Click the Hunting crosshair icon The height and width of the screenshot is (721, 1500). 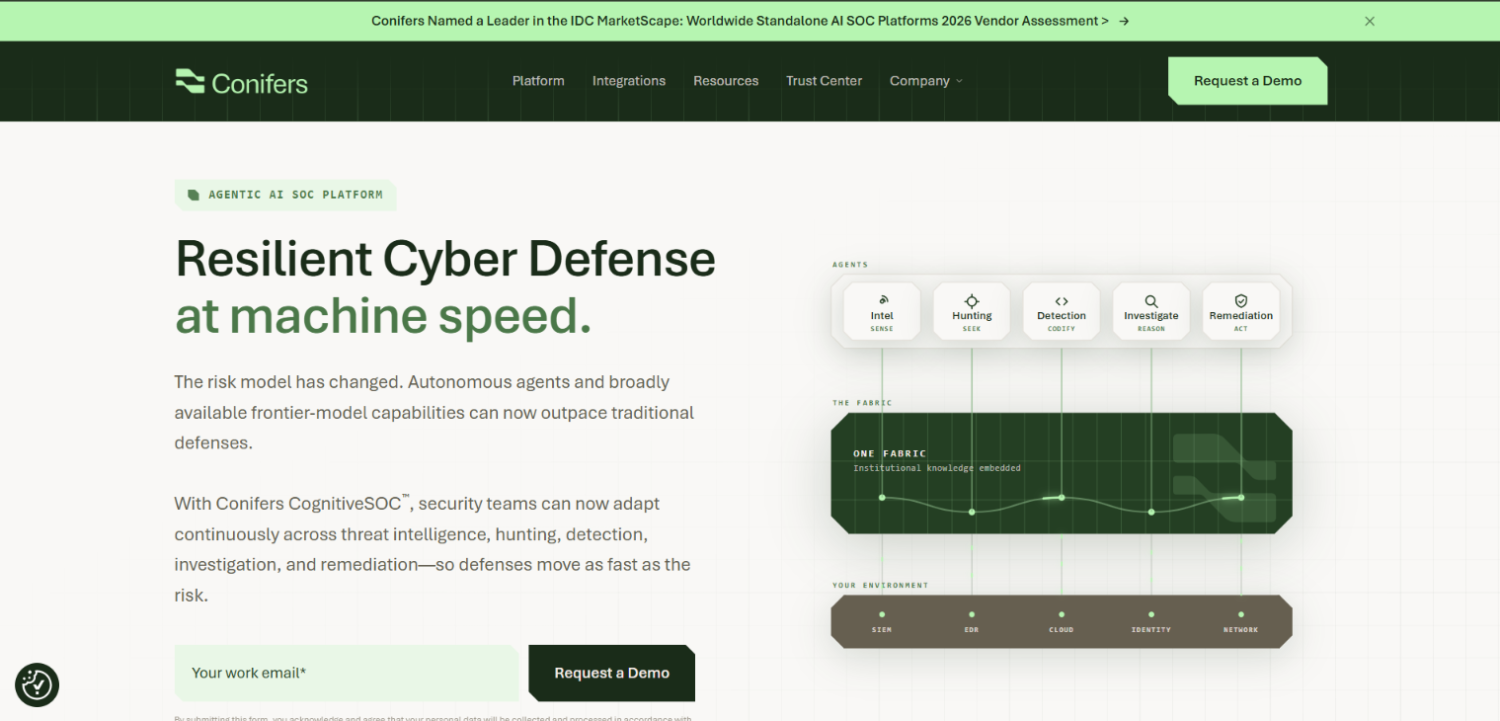pos(971,300)
